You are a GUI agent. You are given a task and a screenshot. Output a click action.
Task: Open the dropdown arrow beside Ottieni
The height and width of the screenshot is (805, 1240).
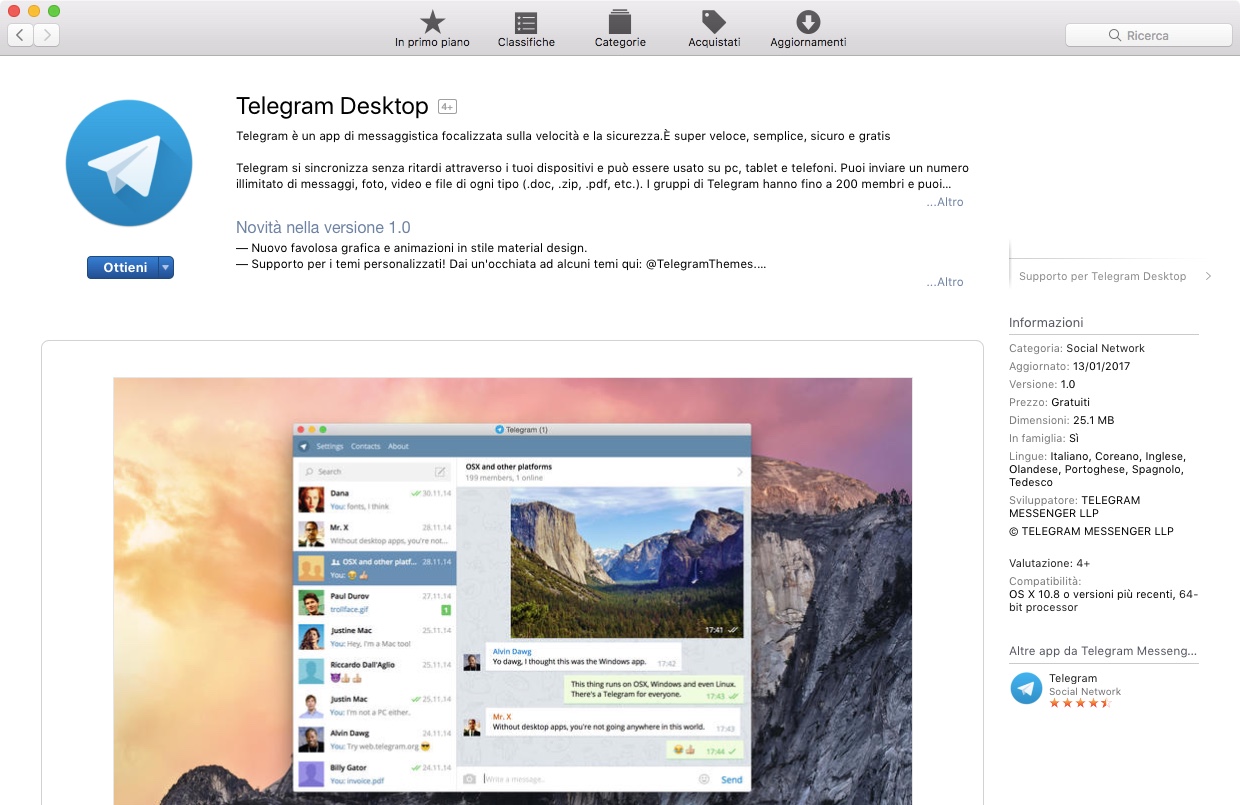coord(166,267)
